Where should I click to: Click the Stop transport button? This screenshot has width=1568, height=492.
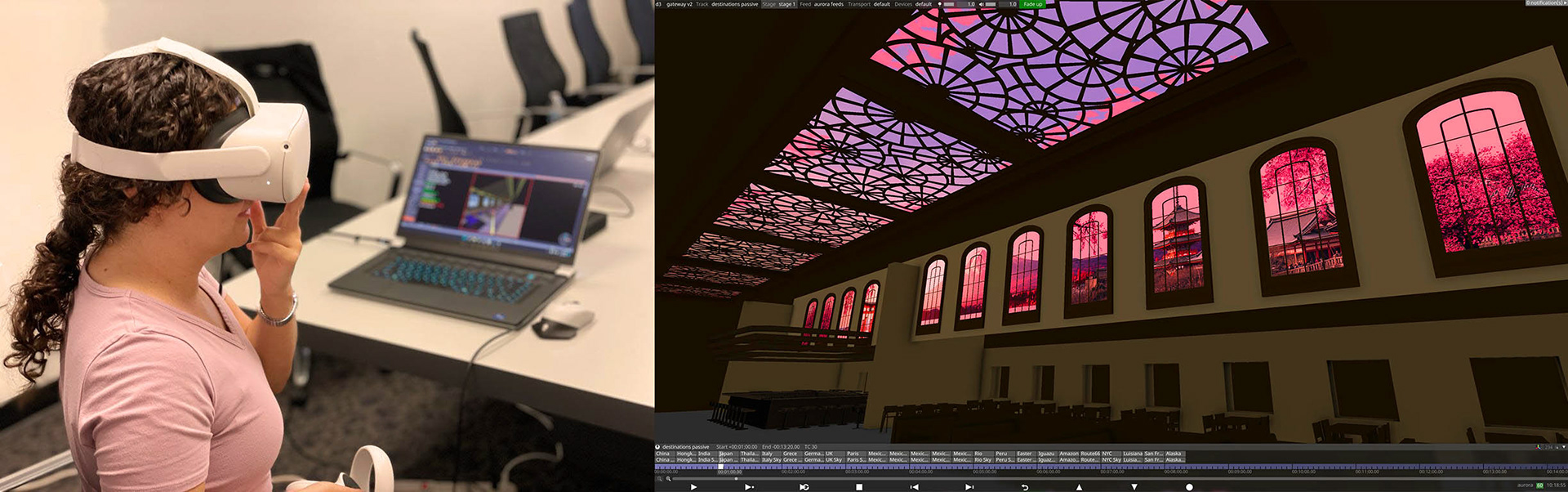859,487
